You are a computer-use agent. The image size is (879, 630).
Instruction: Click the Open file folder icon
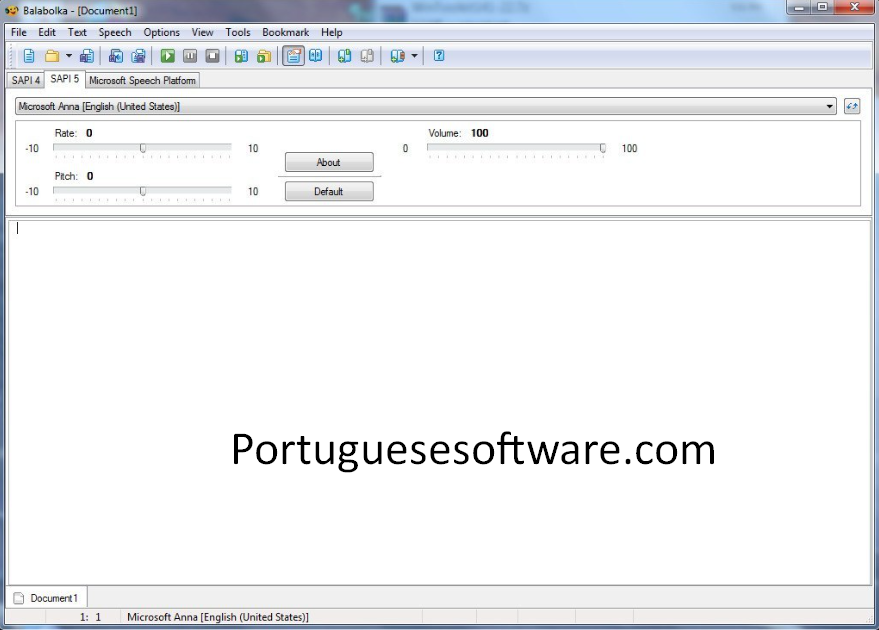click(51, 56)
